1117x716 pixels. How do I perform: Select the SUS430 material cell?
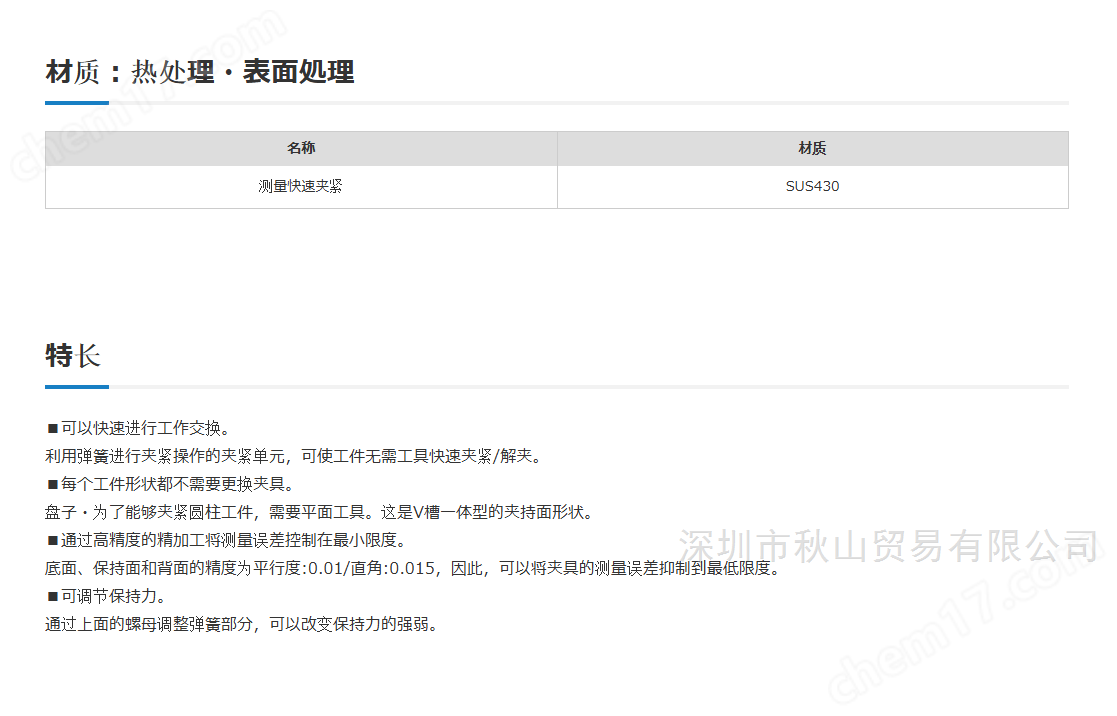tap(812, 186)
